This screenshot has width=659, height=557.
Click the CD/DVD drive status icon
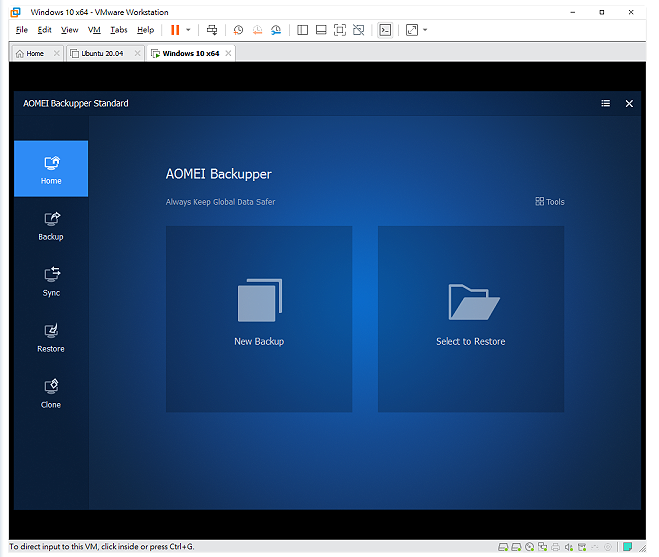(530, 547)
